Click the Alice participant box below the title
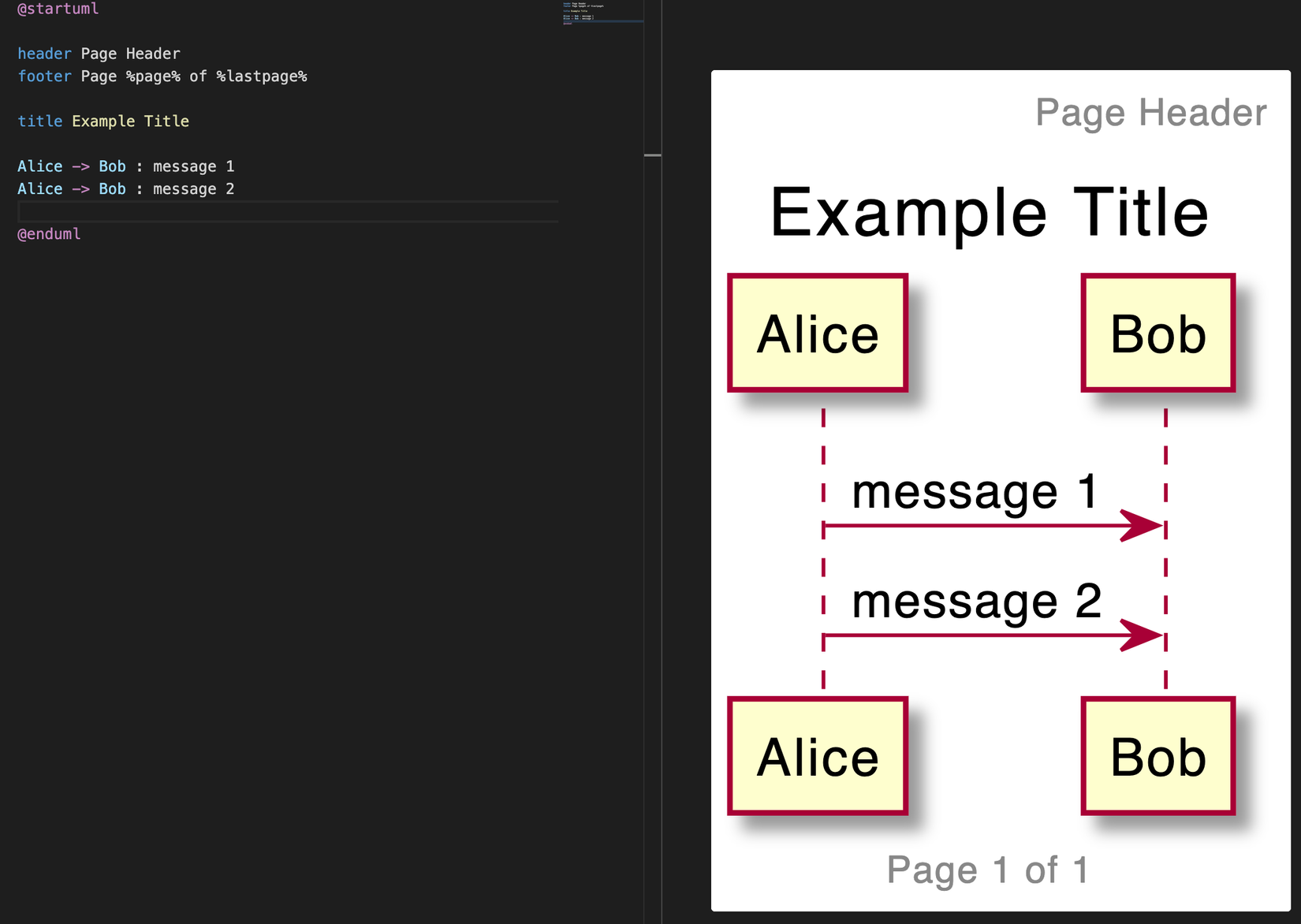This screenshot has width=1301, height=924. [818, 333]
